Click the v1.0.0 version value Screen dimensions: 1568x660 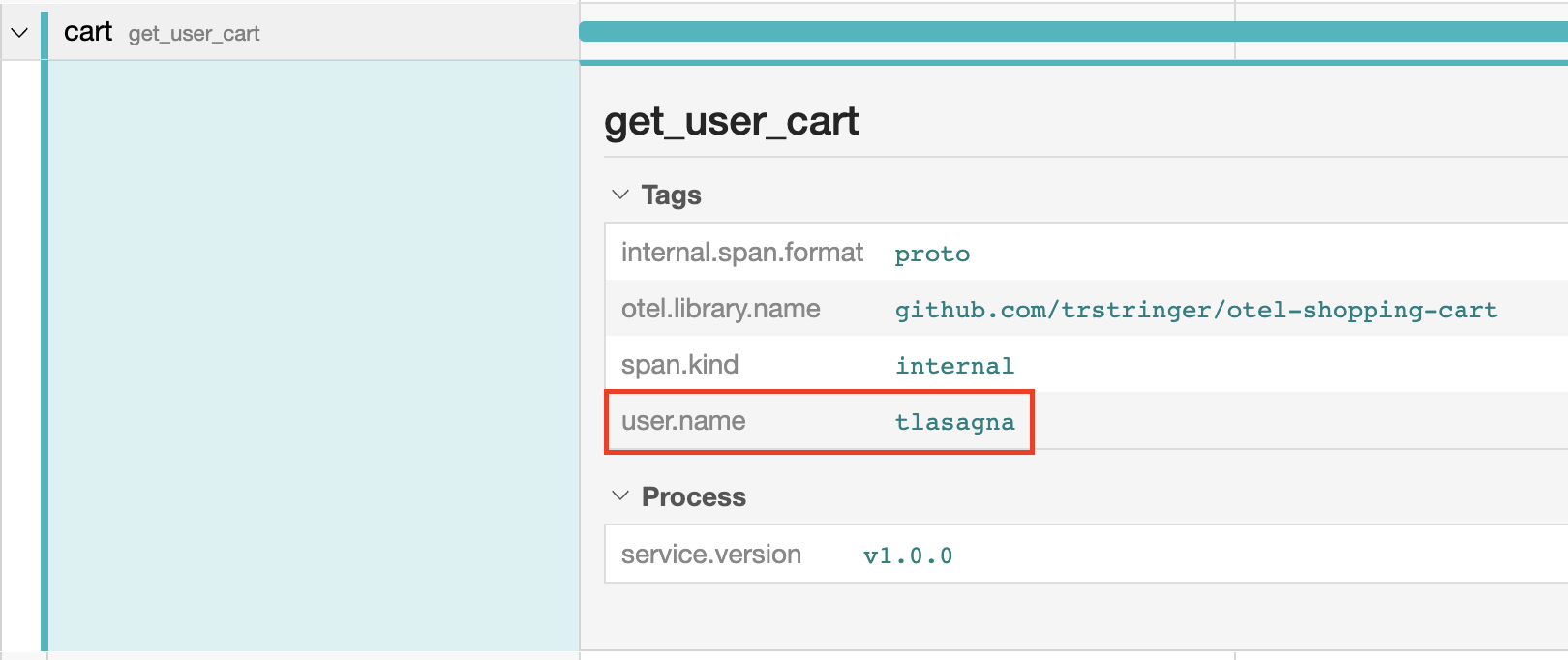pos(907,555)
